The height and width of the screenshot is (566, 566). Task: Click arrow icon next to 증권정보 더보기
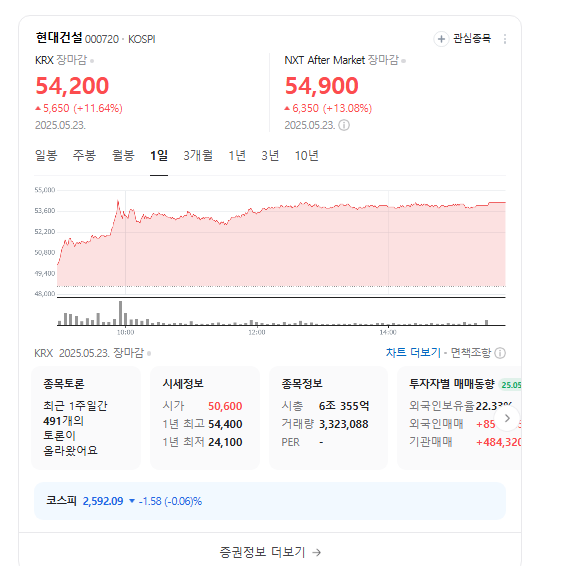click(317, 552)
